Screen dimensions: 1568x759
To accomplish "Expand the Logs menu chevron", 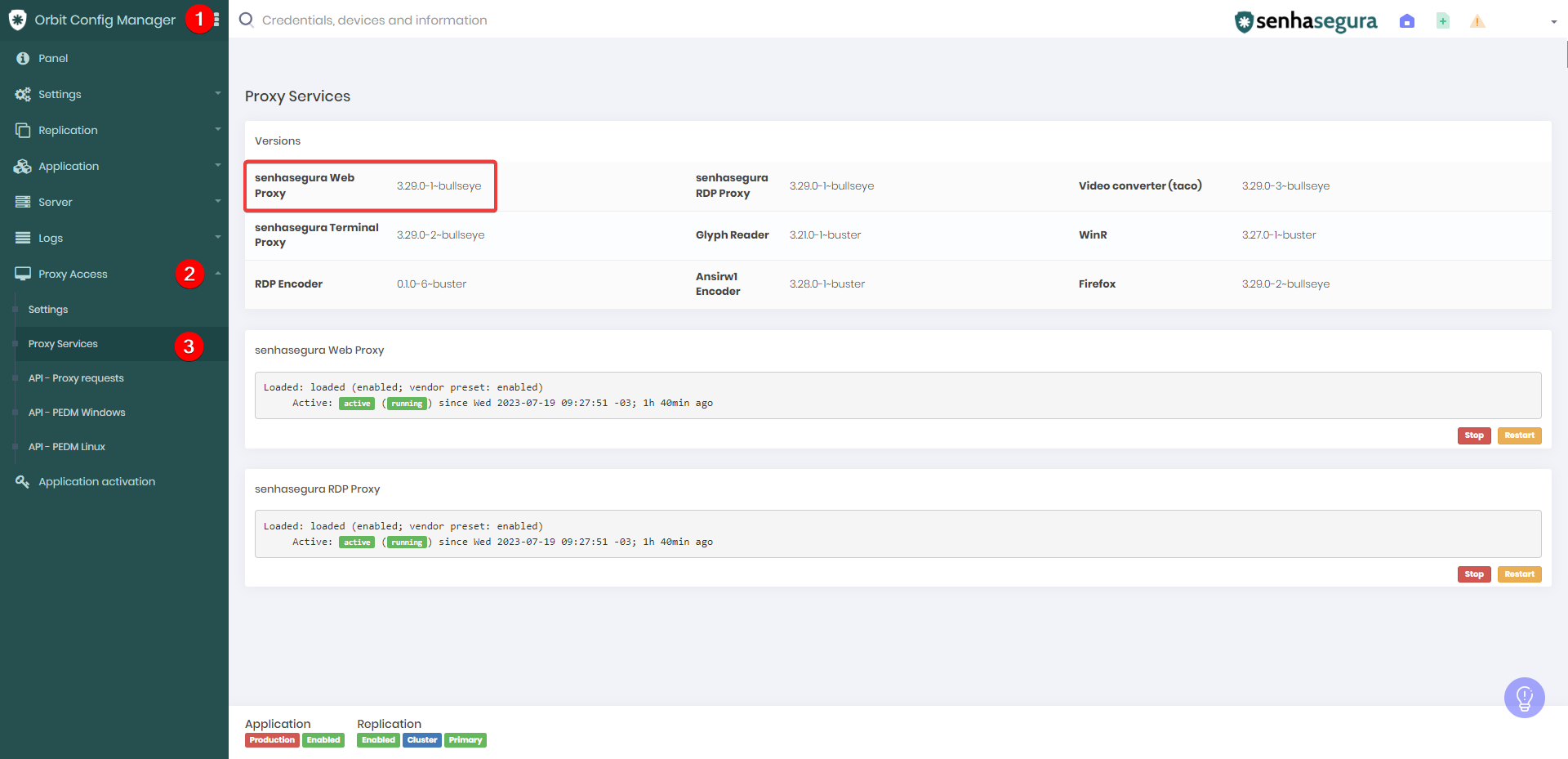I will [218, 237].
